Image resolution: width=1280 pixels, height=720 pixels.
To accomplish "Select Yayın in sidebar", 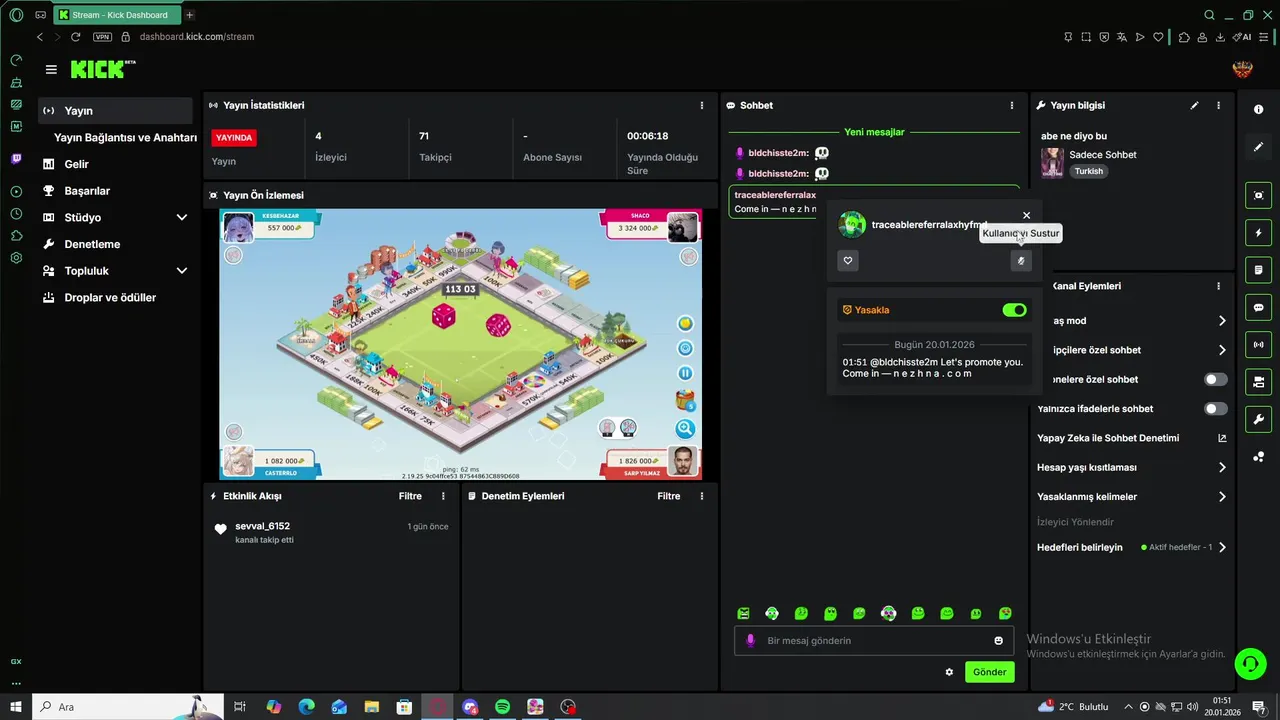I will [x=116, y=111].
